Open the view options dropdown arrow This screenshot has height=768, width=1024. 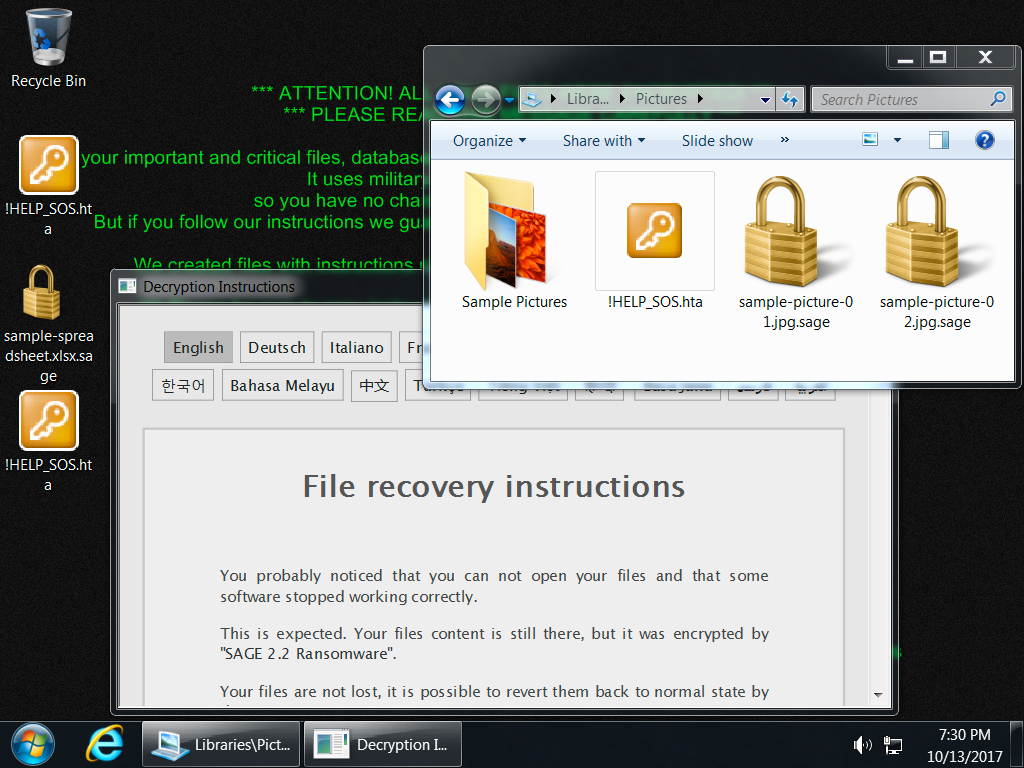tap(897, 140)
